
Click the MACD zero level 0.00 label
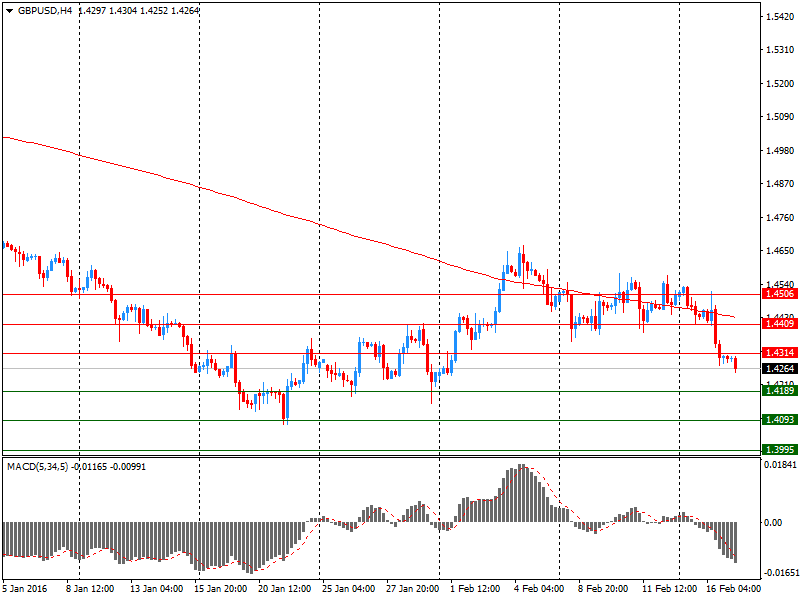coord(773,522)
